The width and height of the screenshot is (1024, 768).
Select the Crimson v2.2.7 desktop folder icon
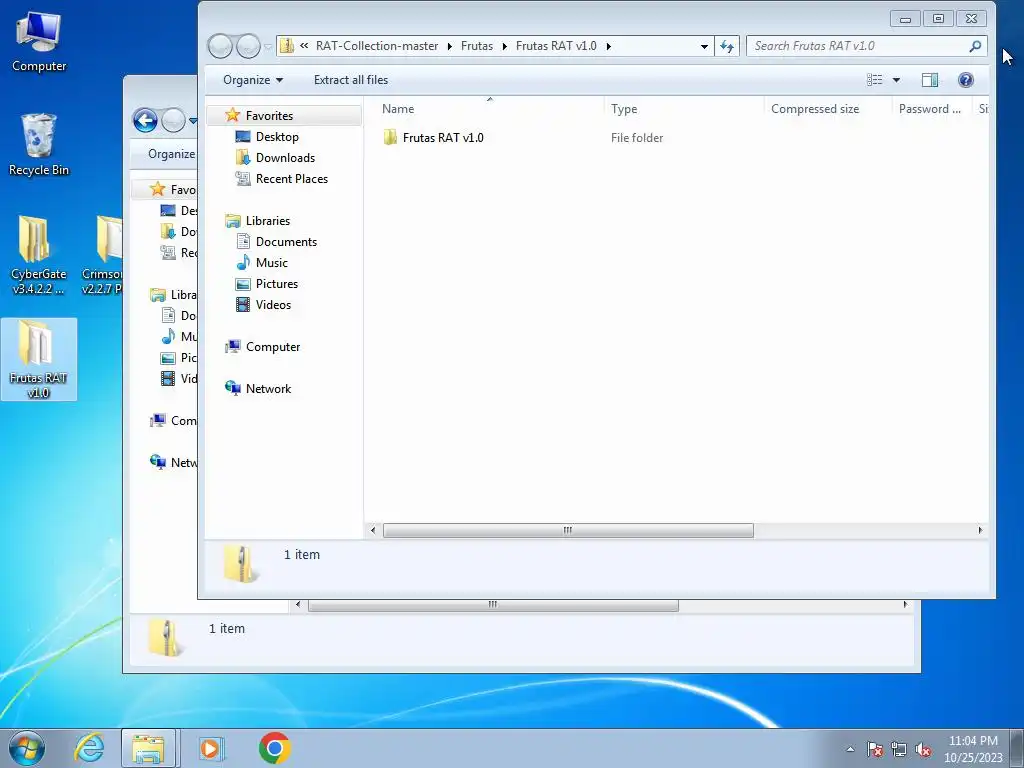point(102,255)
